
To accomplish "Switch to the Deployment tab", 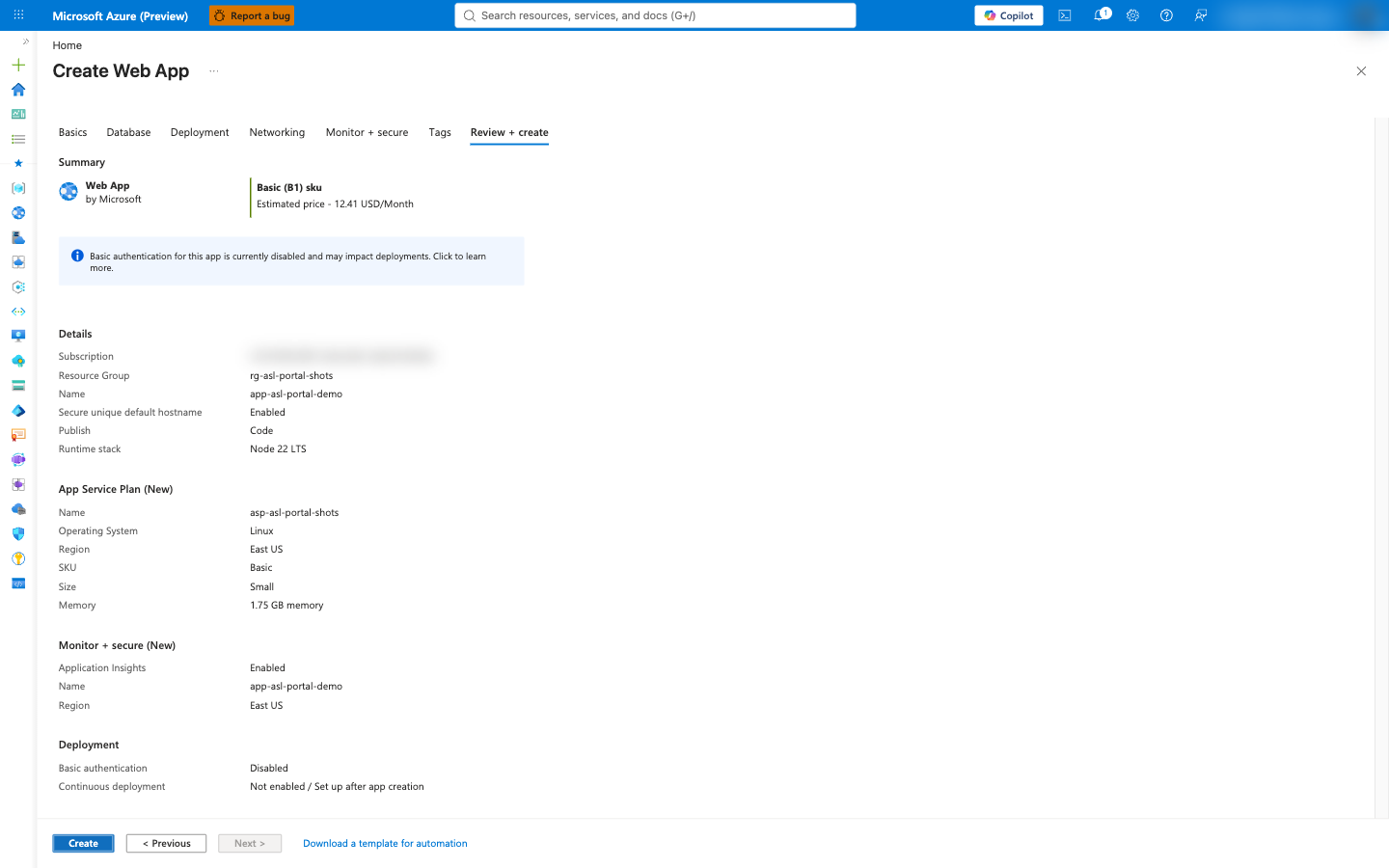I will 200,132.
